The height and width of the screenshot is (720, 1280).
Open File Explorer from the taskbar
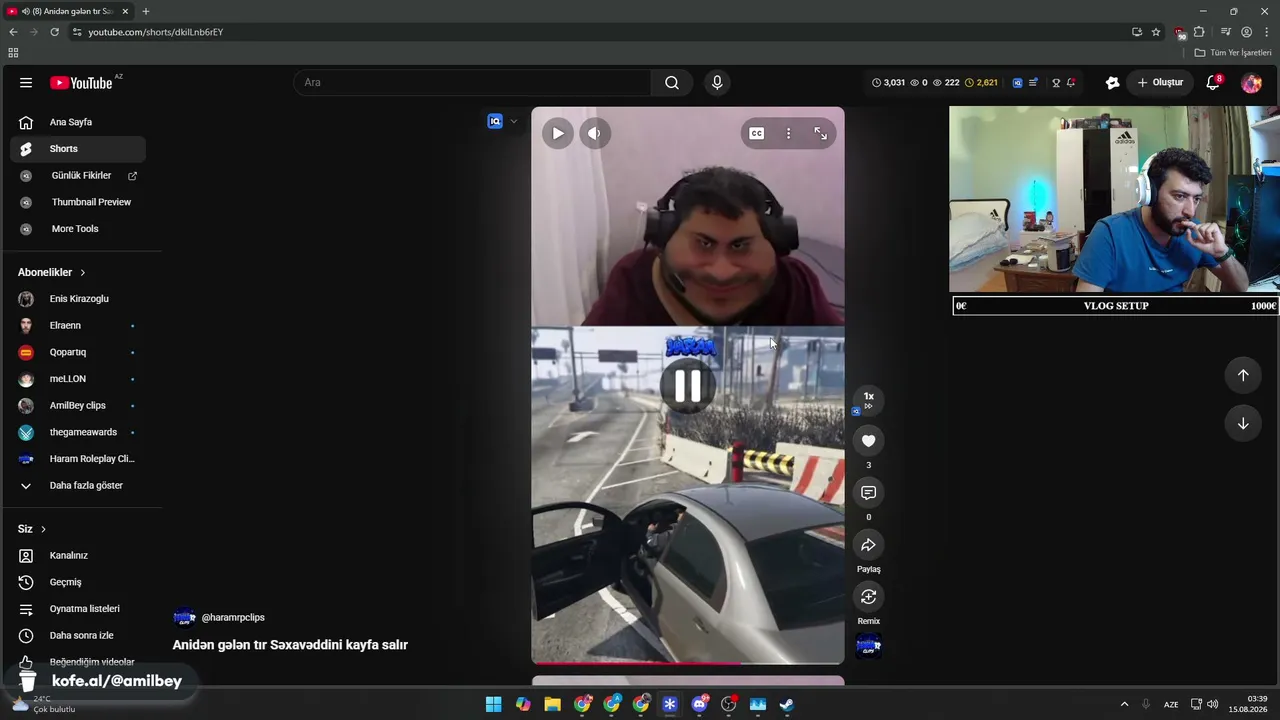click(552, 705)
